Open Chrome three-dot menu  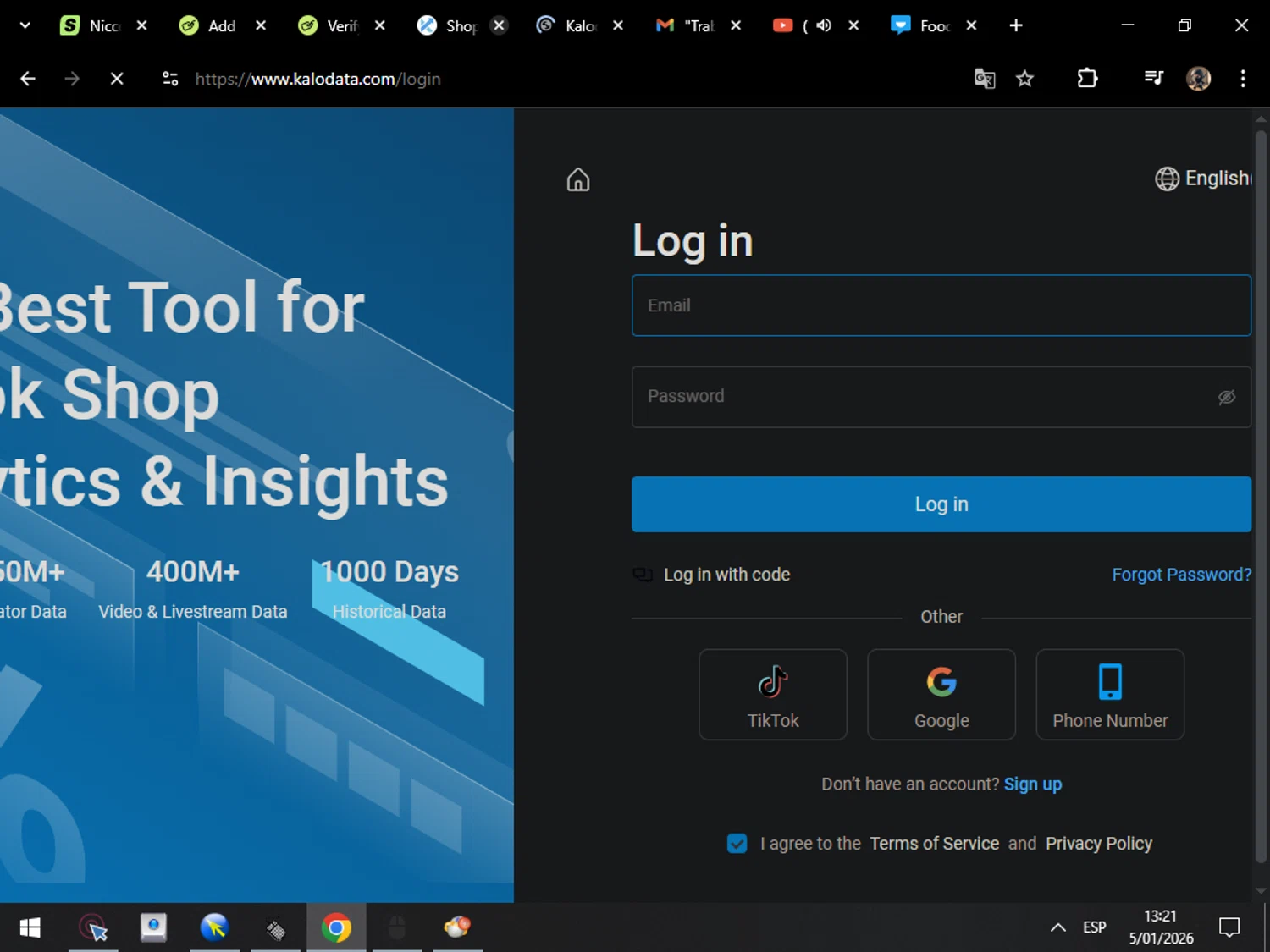[1242, 79]
